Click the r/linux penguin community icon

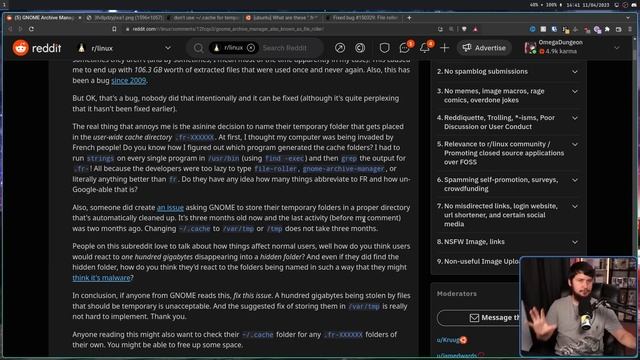point(81,48)
